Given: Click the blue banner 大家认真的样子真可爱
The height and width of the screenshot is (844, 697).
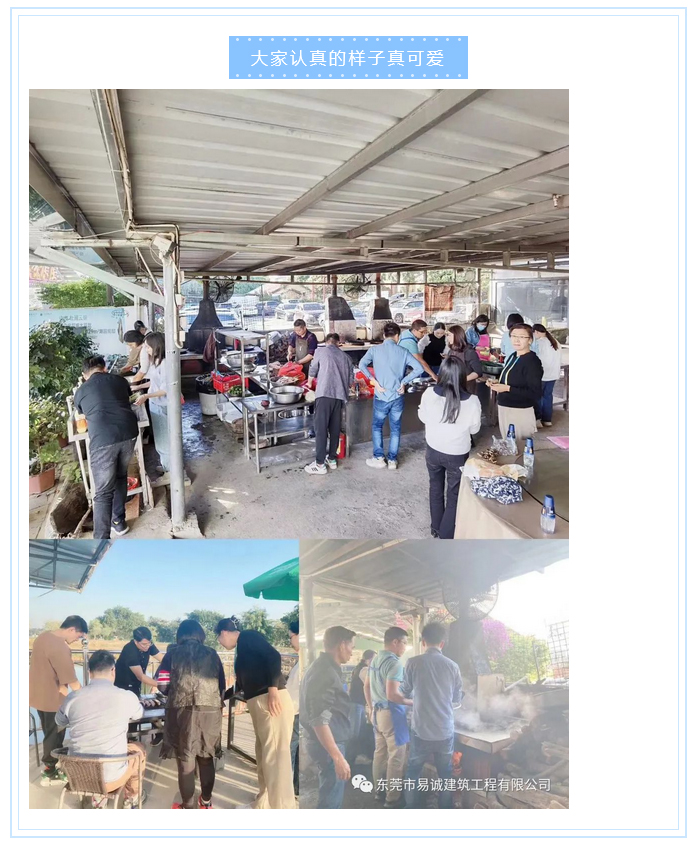Looking at the screenshot, I should coord(348,58).
